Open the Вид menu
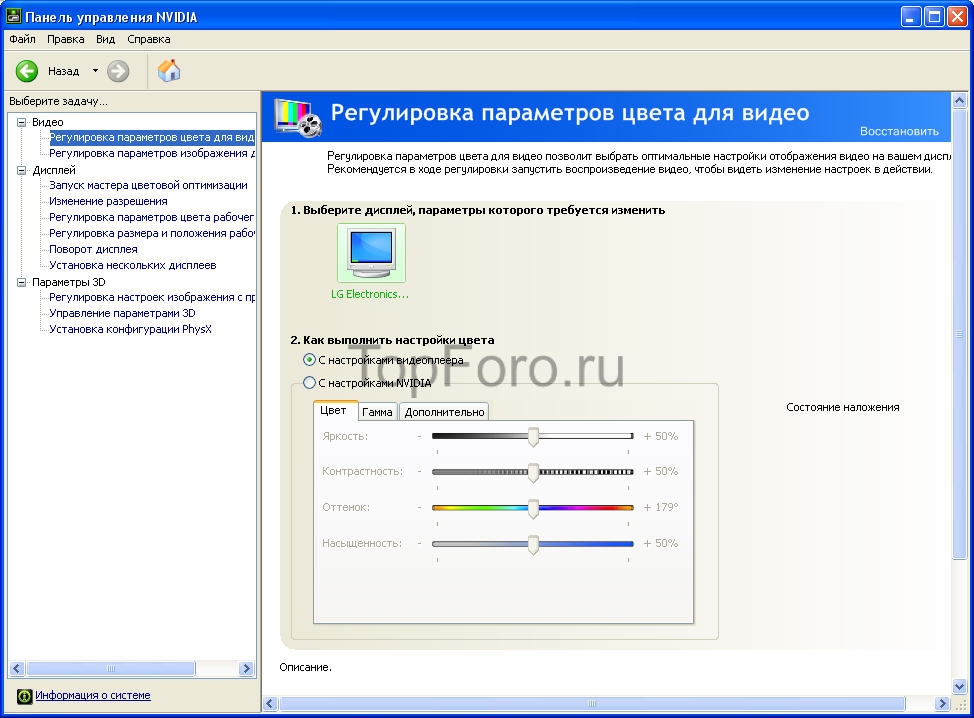The height and width of the screenshot is (718, 974). pos(106,39)
